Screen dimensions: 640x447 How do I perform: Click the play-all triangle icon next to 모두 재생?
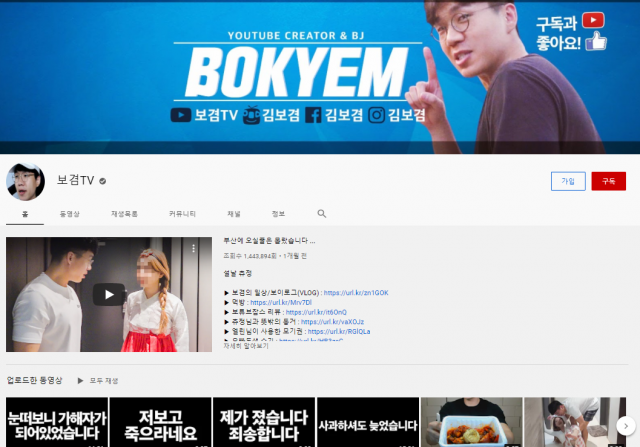point(80,380)
